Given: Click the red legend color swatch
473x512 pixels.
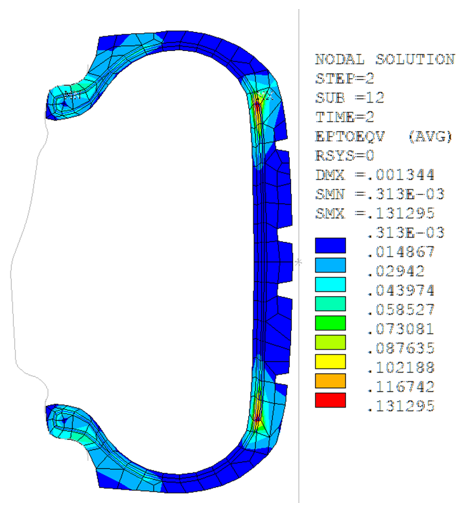Looking at the screenshot, I should pos(330,400).
